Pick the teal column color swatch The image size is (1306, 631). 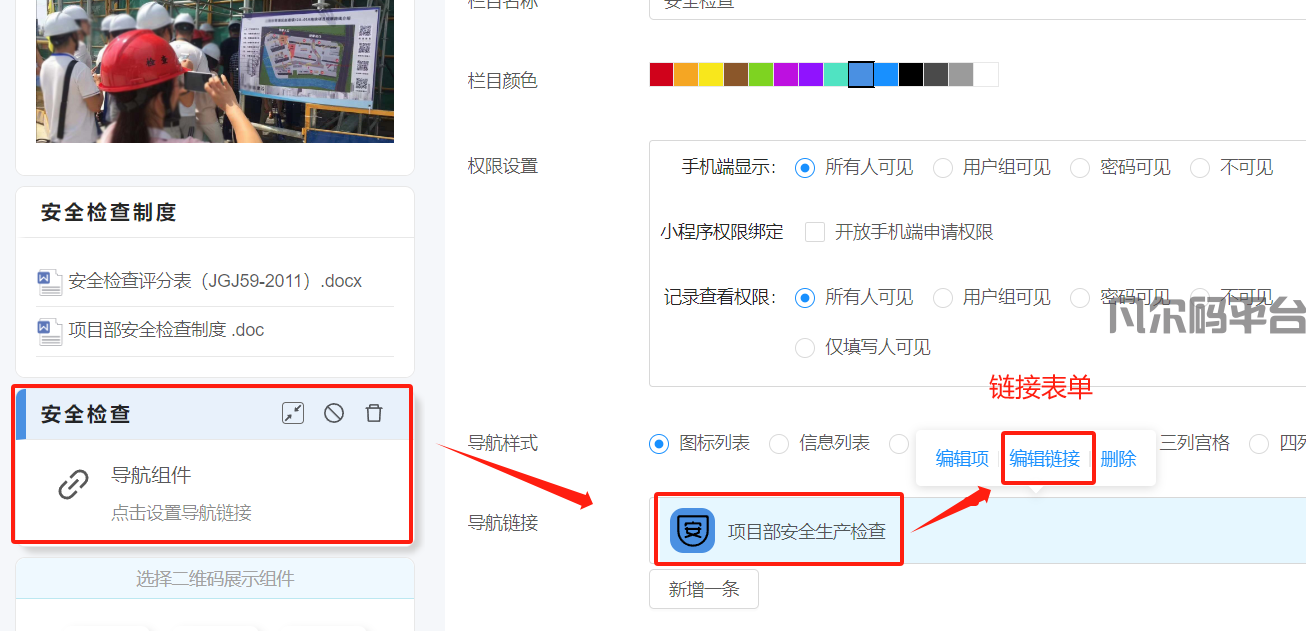coord(836,75)
